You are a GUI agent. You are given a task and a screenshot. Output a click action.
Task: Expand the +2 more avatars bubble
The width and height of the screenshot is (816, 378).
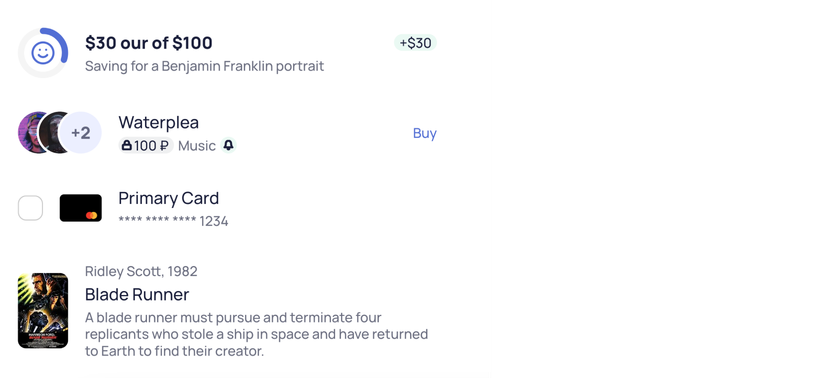coord(80,133)
